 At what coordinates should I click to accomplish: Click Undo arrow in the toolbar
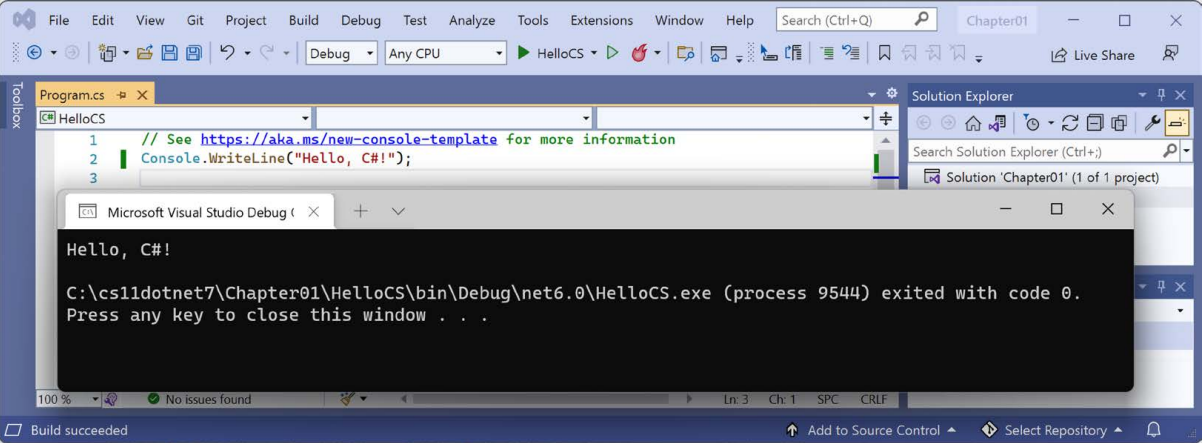tap(227, 53)
